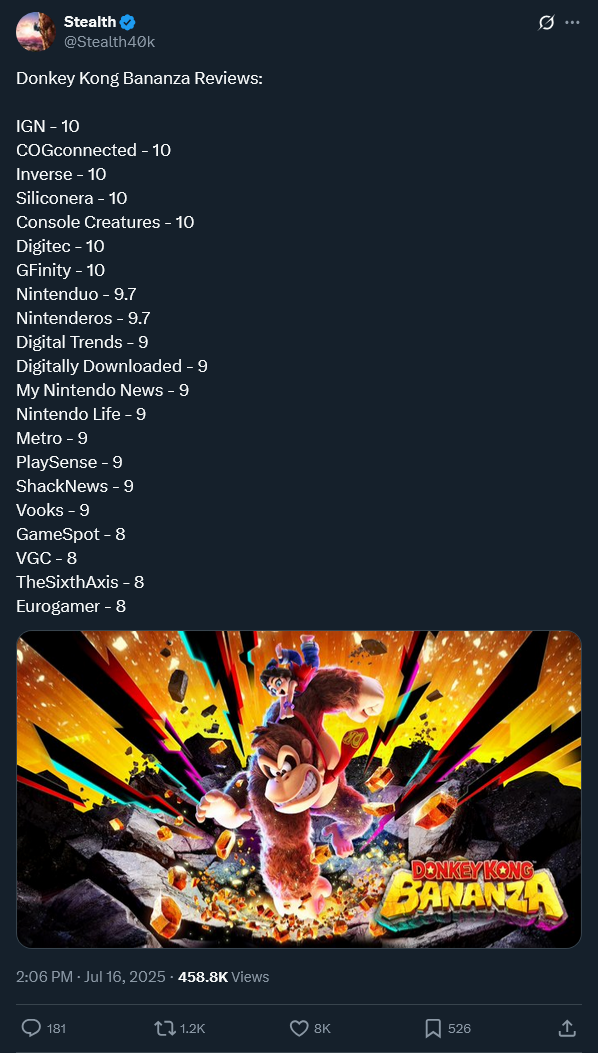Click the 'Donkey Kong Bananza Reviews:' post text
Screen dimensions: 598x1053
pos(140,78)
